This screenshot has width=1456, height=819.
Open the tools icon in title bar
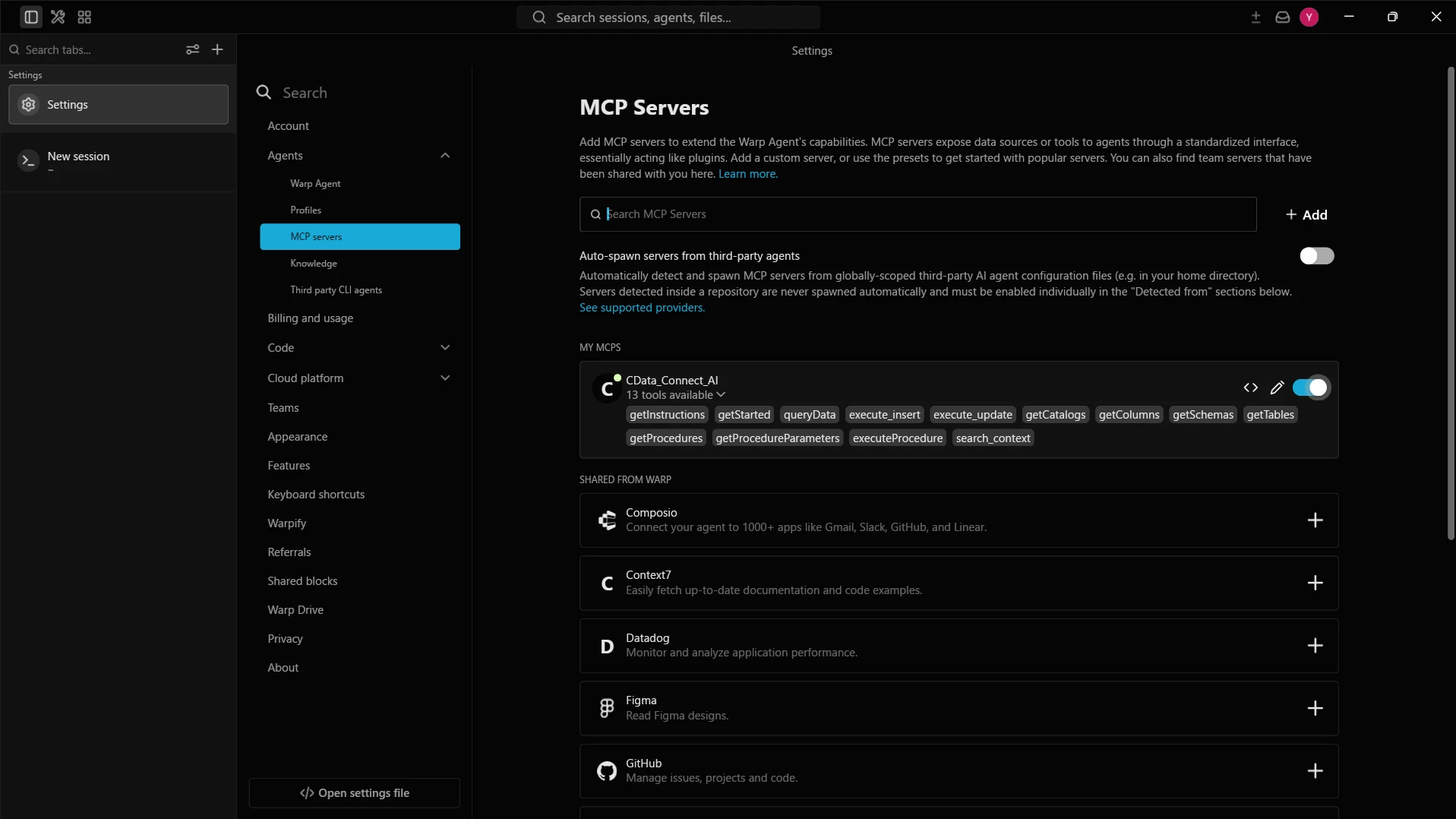[x=58, y=17]
